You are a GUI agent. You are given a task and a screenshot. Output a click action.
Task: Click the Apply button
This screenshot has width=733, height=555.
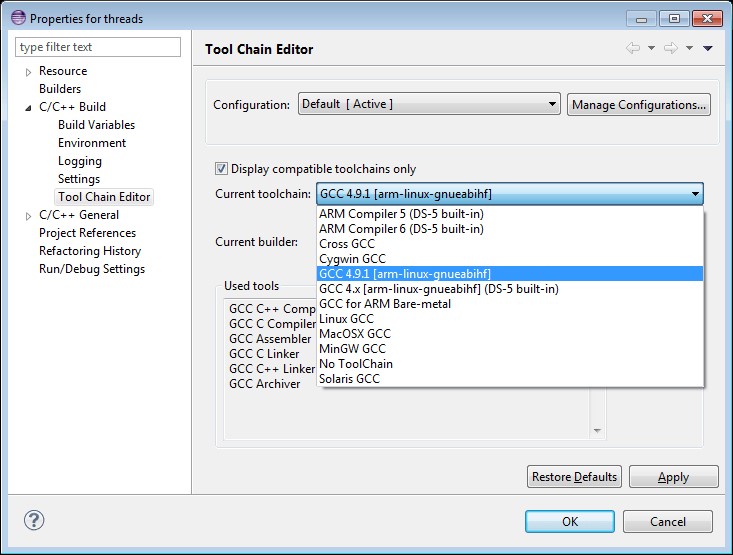tap(673, 476)
